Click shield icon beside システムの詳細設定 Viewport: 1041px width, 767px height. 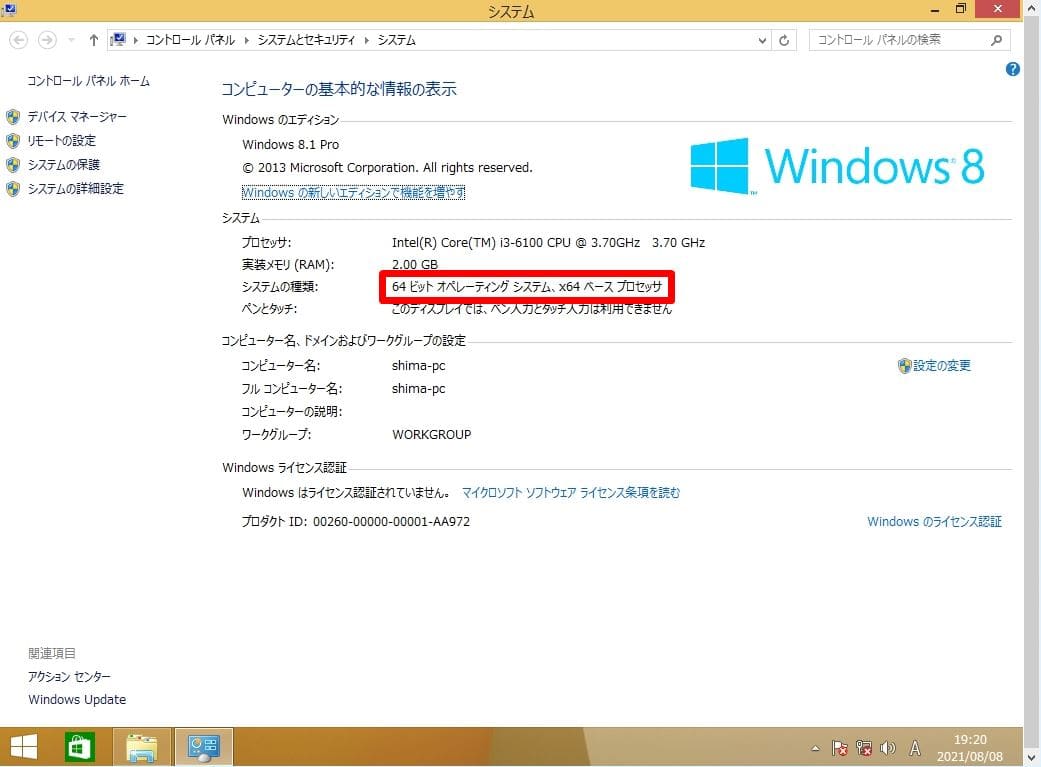pos(13,189)
